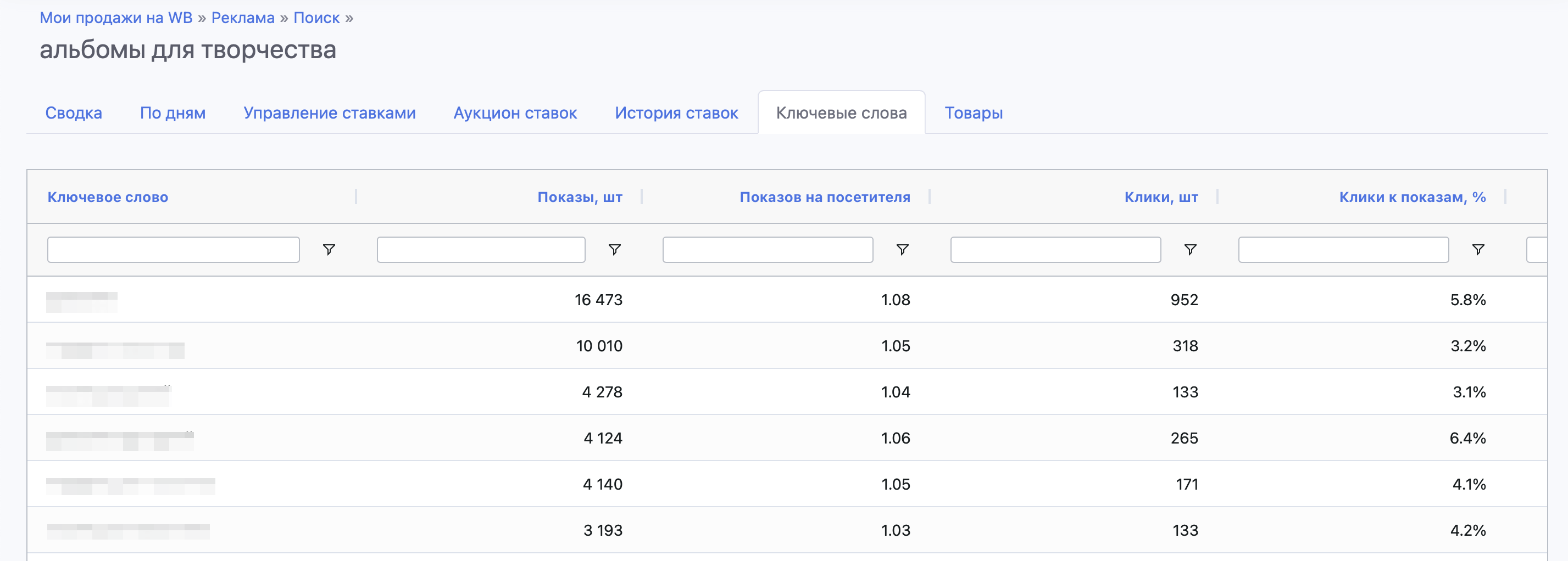
Task: Open the filter for Показы column
Action: click(x=615, y=249)
